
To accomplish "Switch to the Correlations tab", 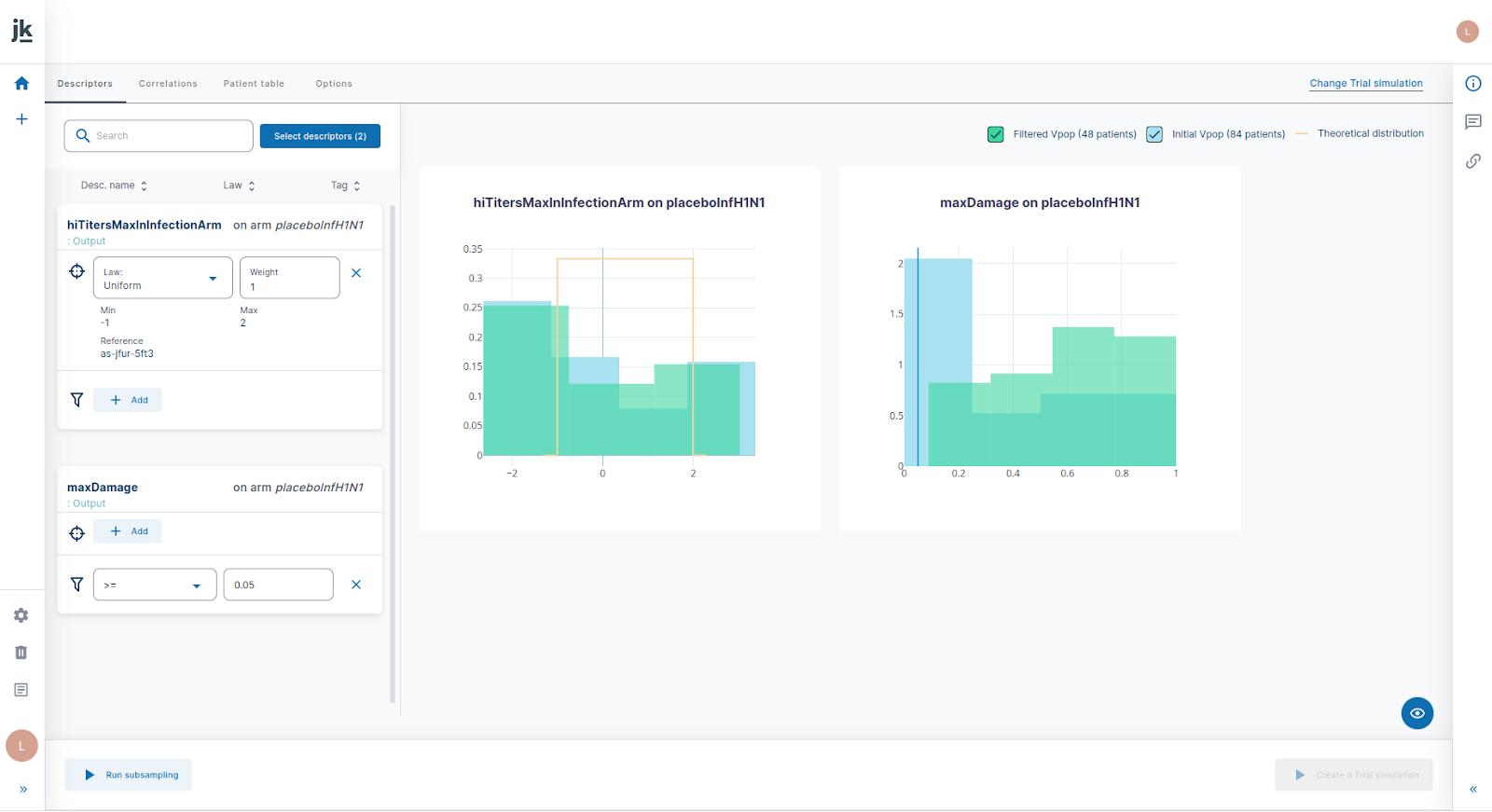I will pyautogui.click(x=168, y=84).
